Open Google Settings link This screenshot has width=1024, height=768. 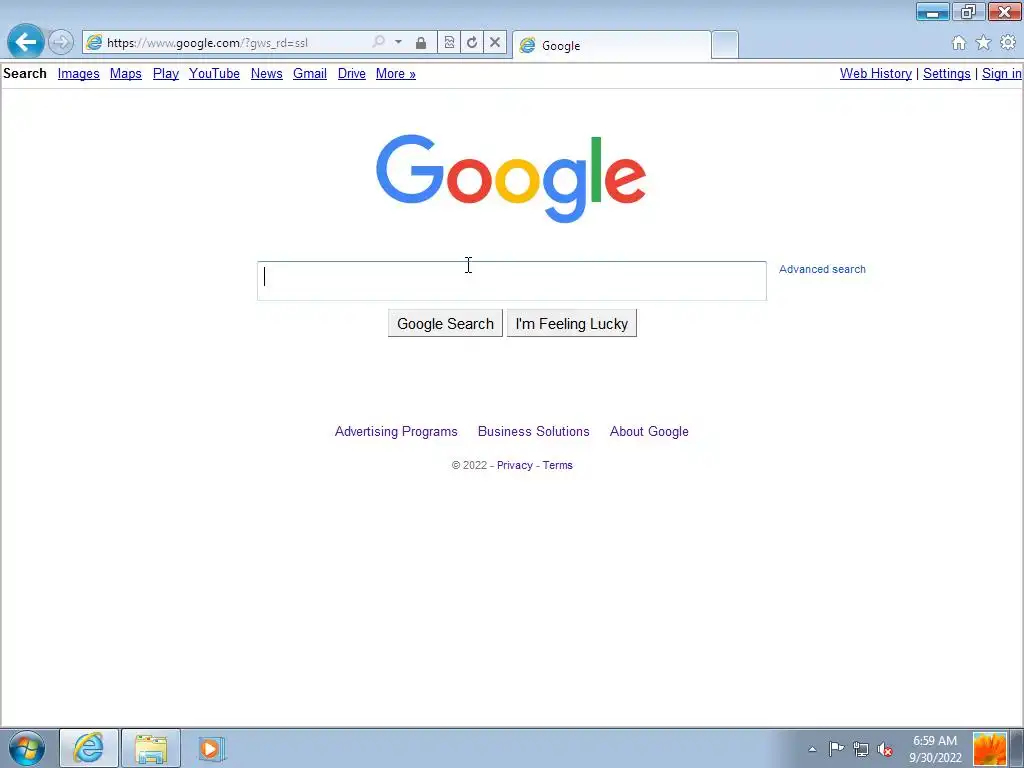click(x=946, y=73)
